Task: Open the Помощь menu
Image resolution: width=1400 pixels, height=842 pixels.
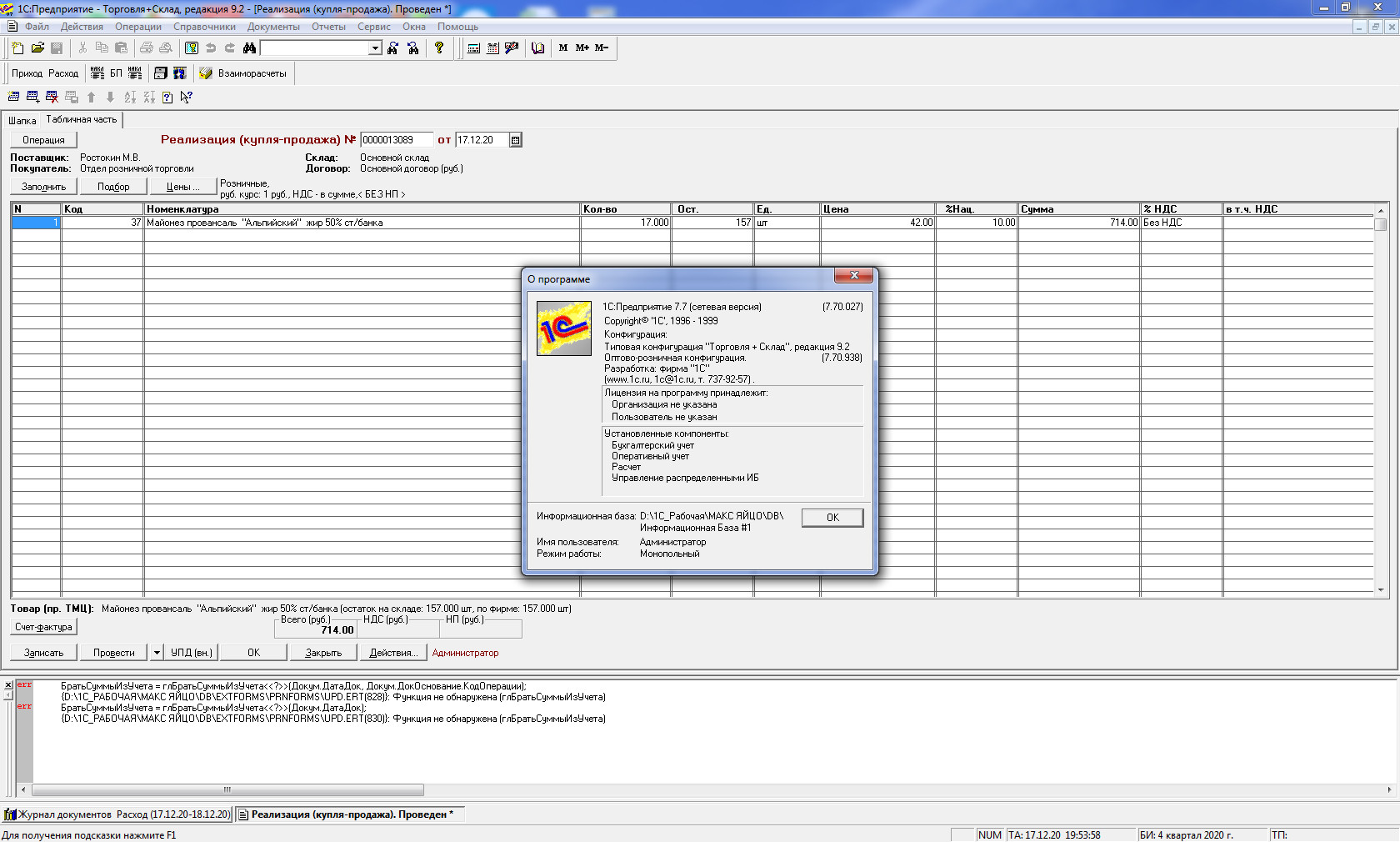Action: (457, 27)
